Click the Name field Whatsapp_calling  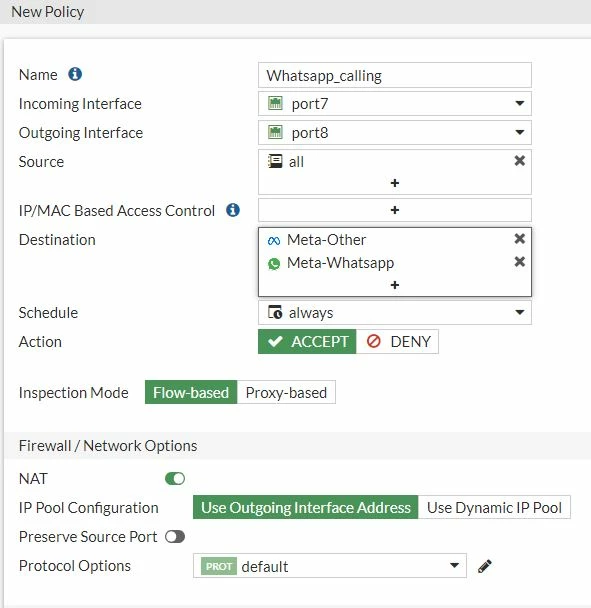tap(394, 75)
